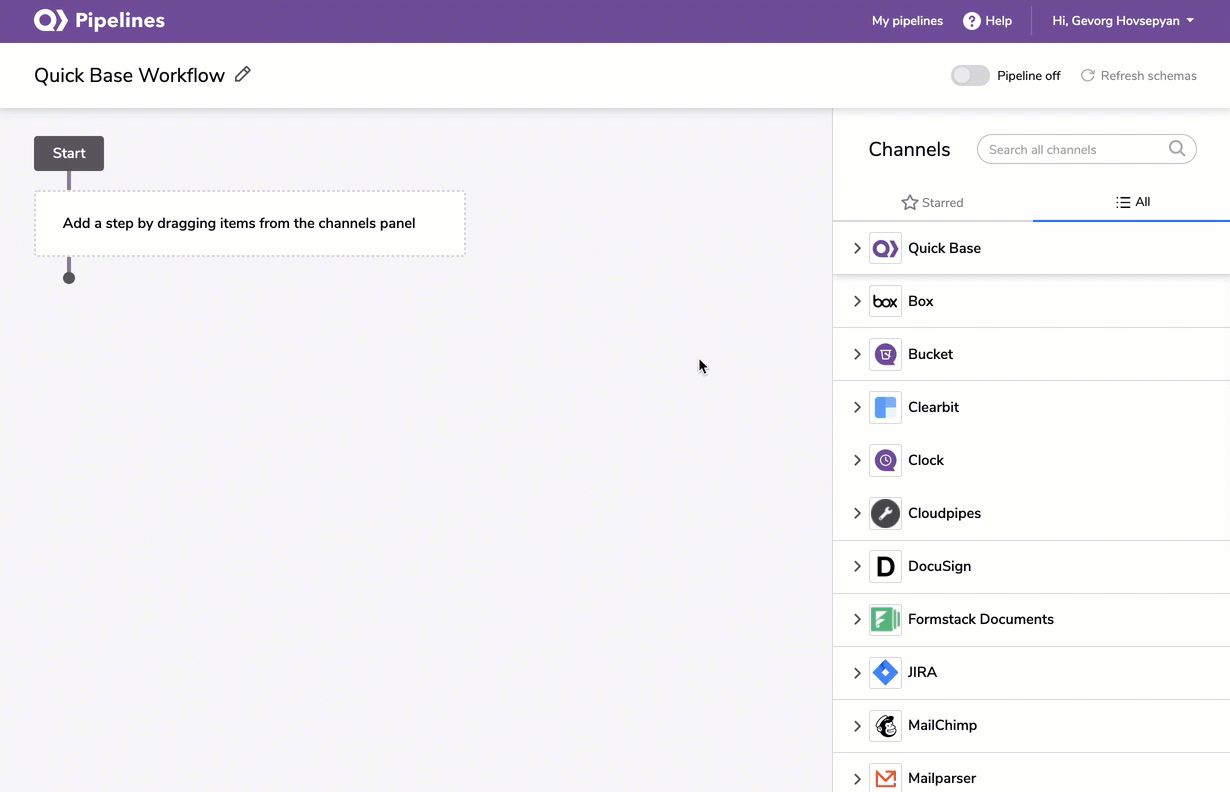
Task: Select the Box channel name
Action: tap(921, 301)
